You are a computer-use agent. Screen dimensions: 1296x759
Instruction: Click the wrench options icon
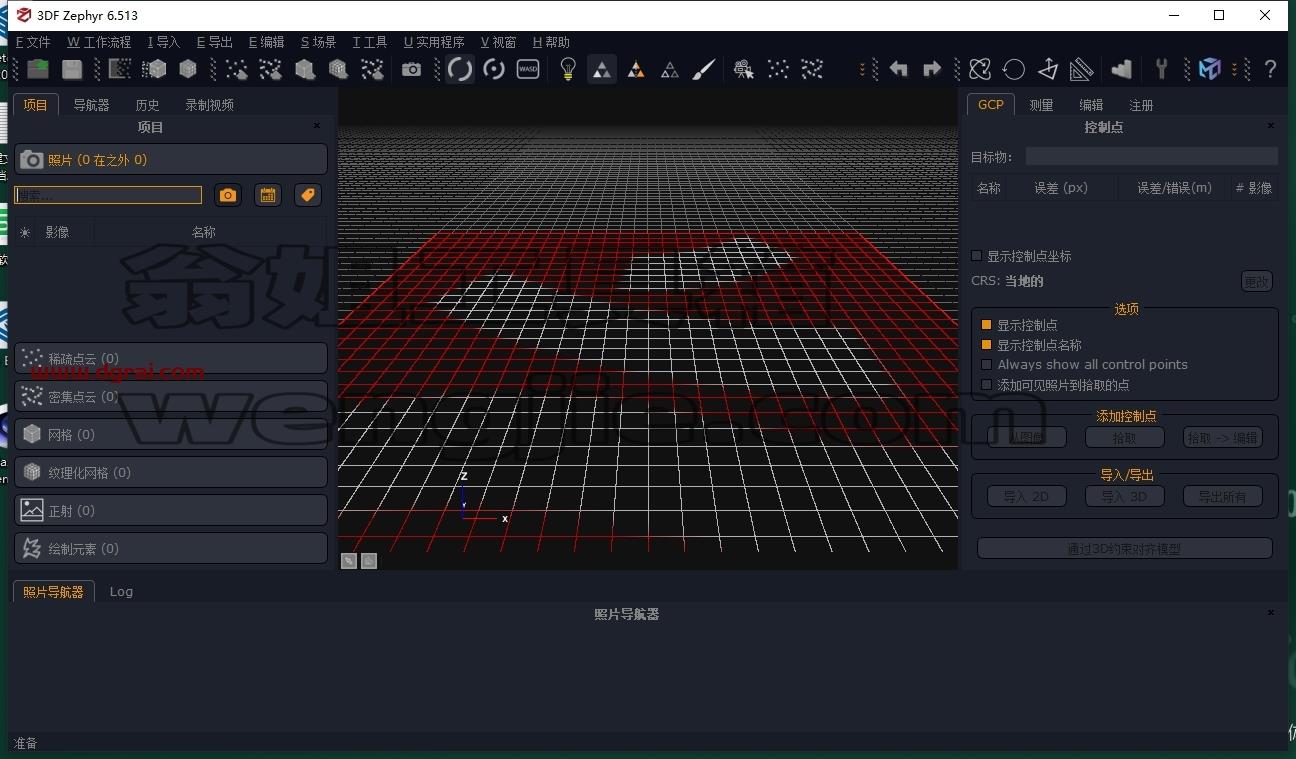1161,69
